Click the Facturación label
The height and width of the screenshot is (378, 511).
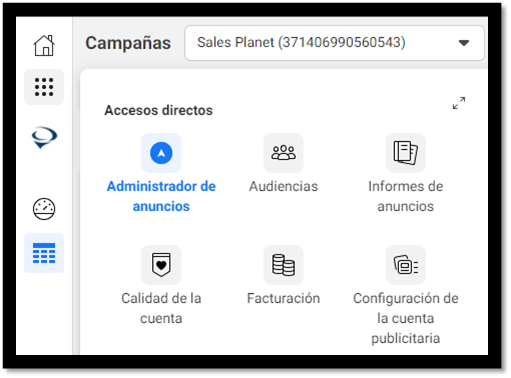pyautogui.click(x=284, y=298)
